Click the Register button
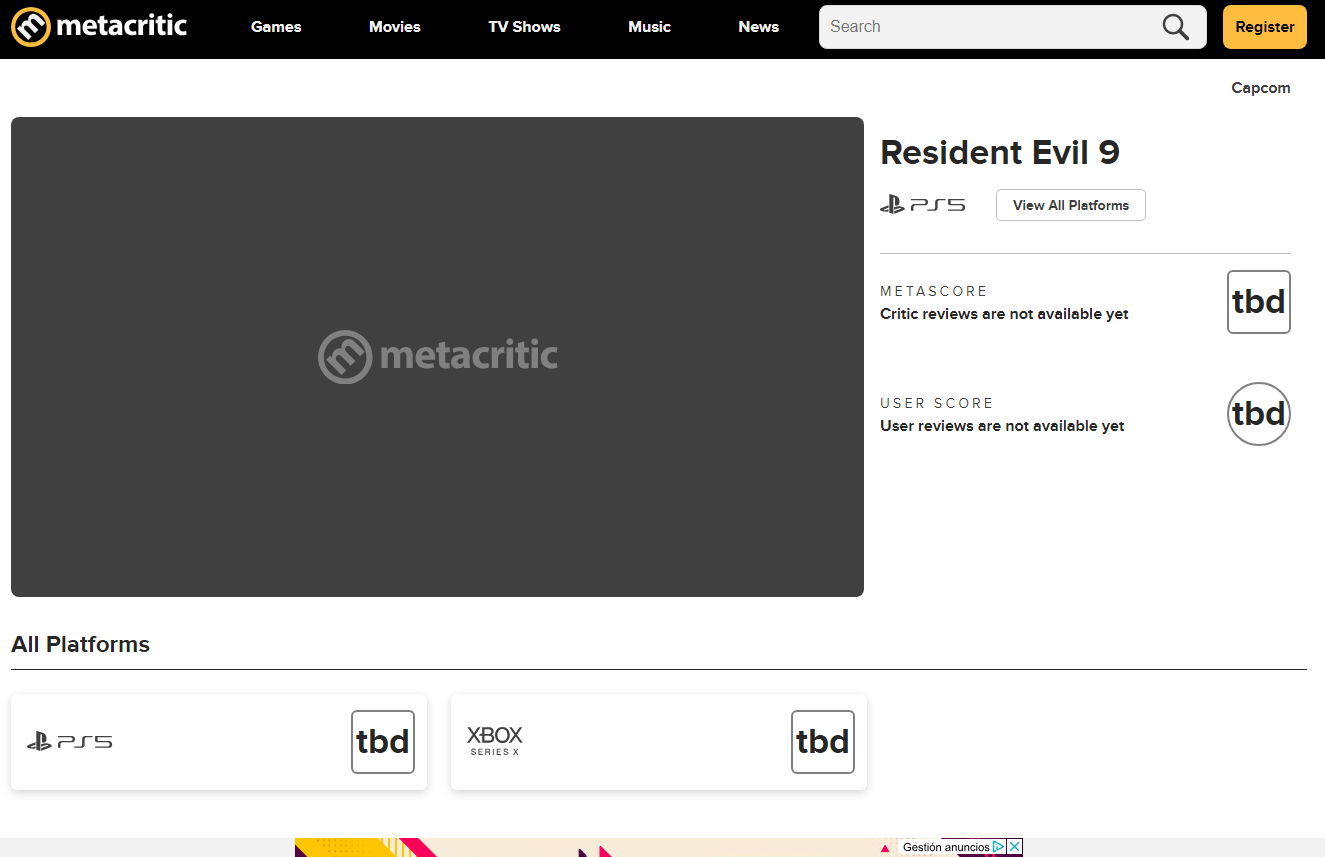 click(1265, 27)
